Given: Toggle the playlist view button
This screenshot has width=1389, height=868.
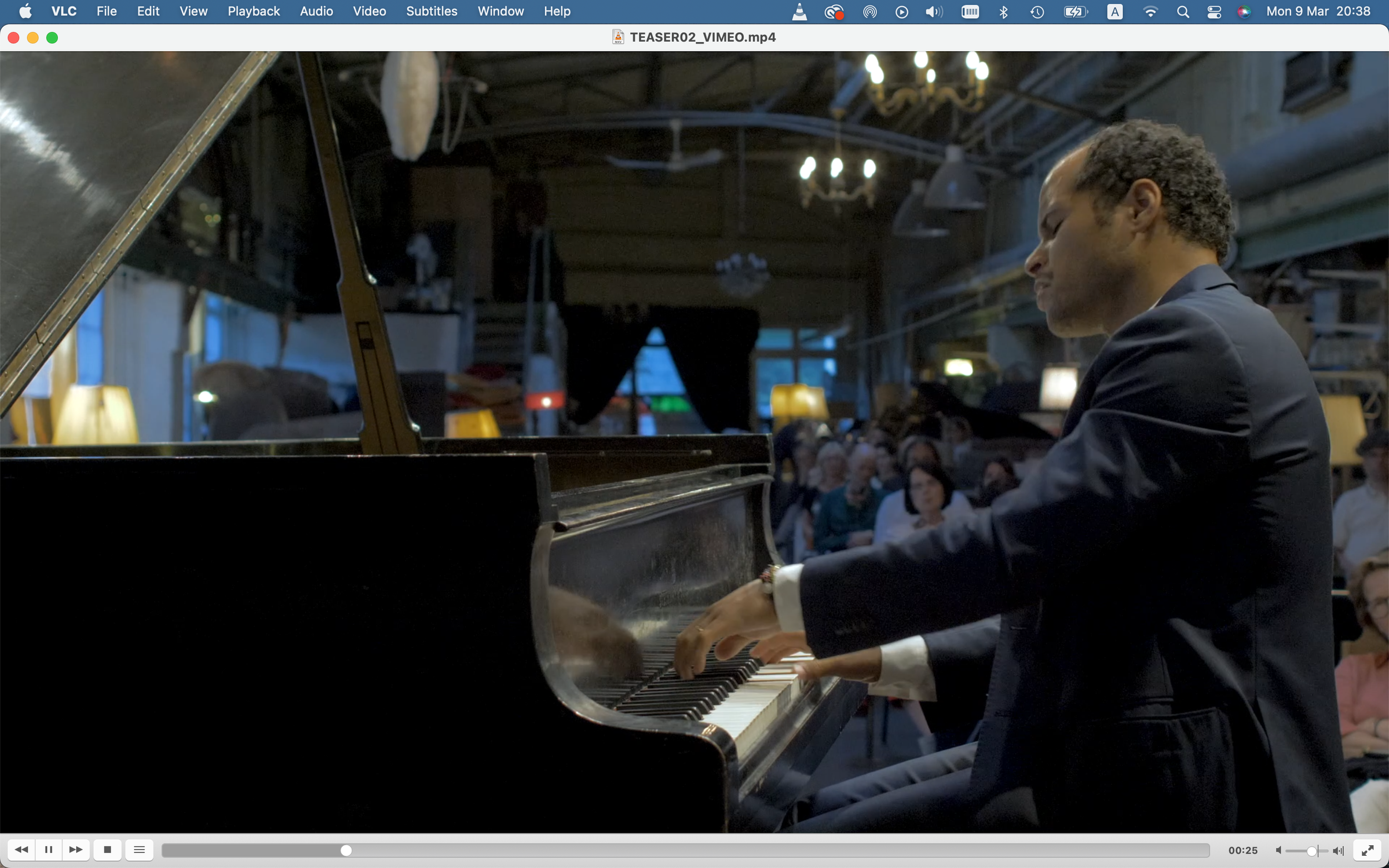Looking at the screenshot, I should pyautogui.click(x=139, y=850).
